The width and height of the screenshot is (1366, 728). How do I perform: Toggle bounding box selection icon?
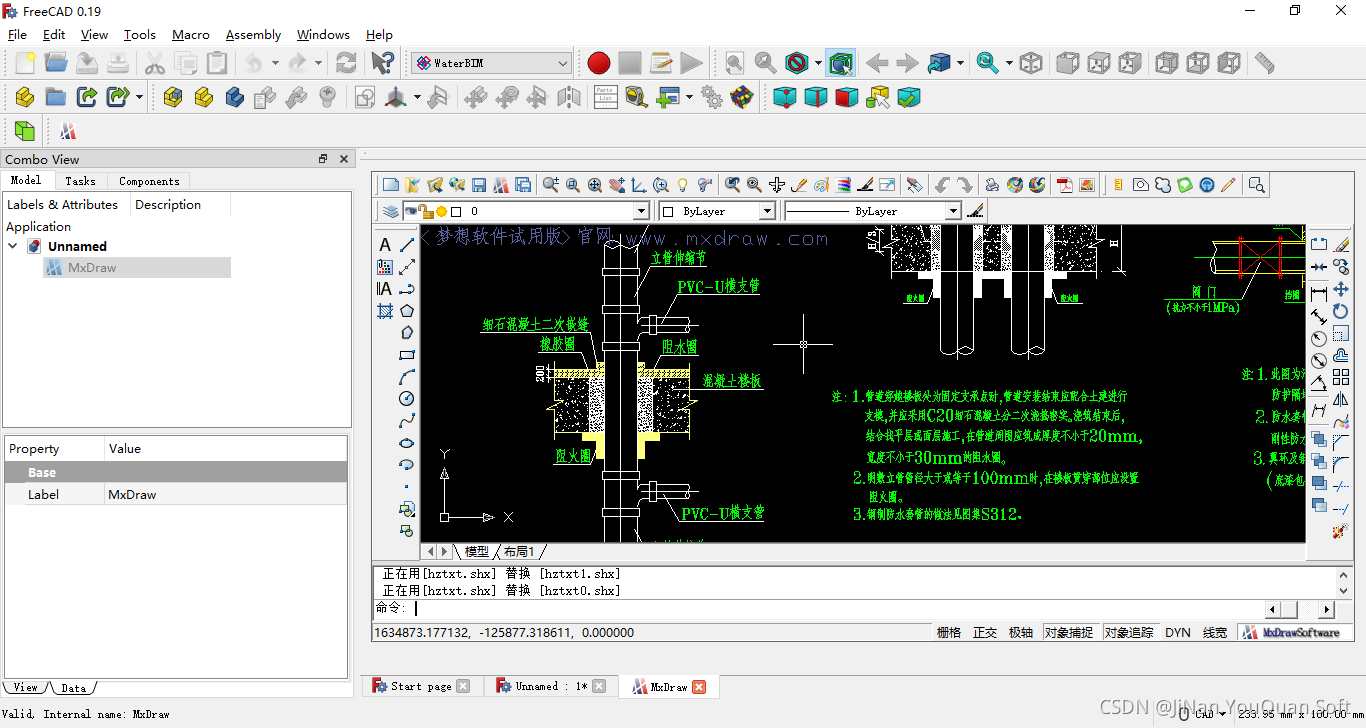click(840, 63)
